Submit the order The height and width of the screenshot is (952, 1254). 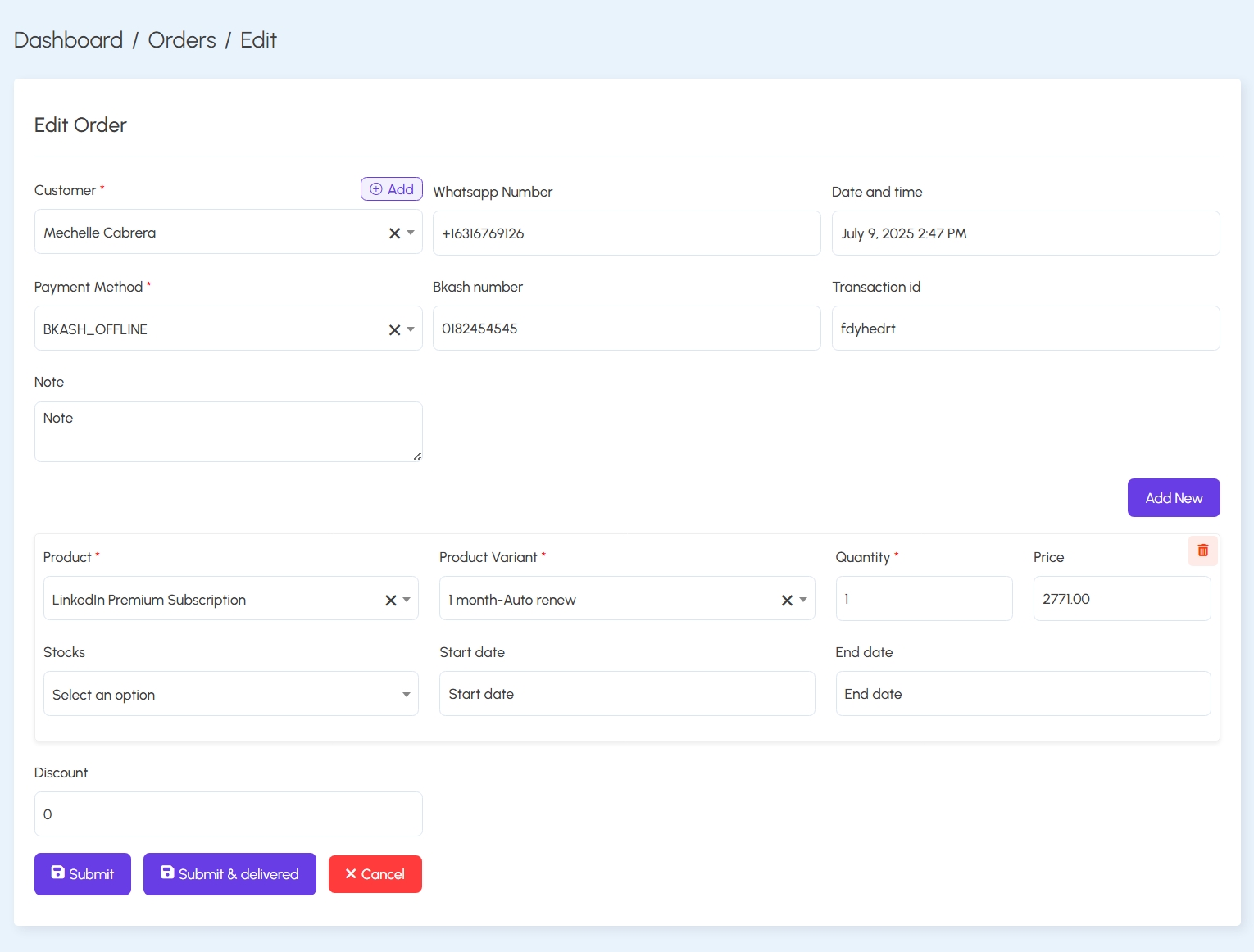83,874
